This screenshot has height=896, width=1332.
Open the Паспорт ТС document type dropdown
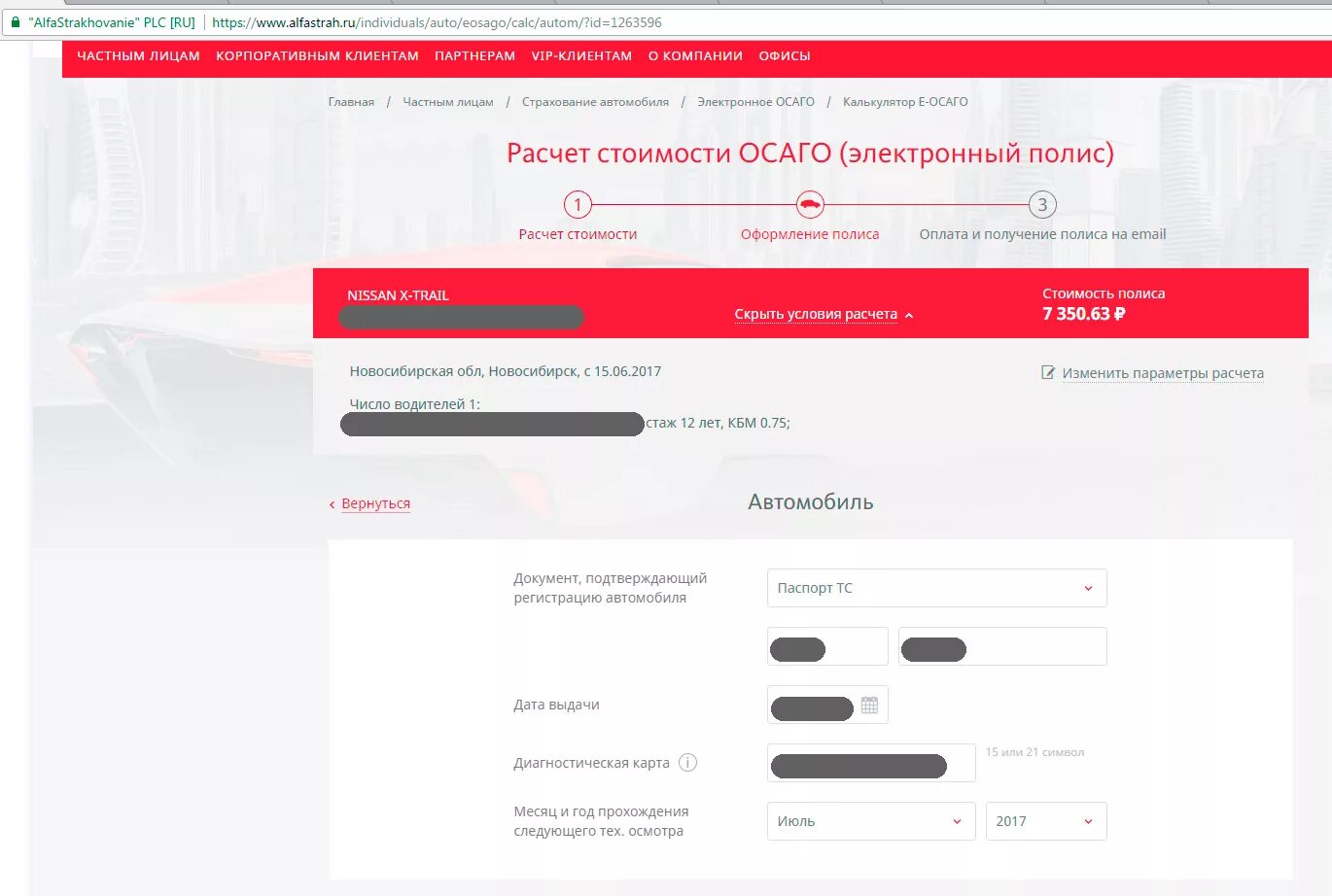(x=936, y=588)
